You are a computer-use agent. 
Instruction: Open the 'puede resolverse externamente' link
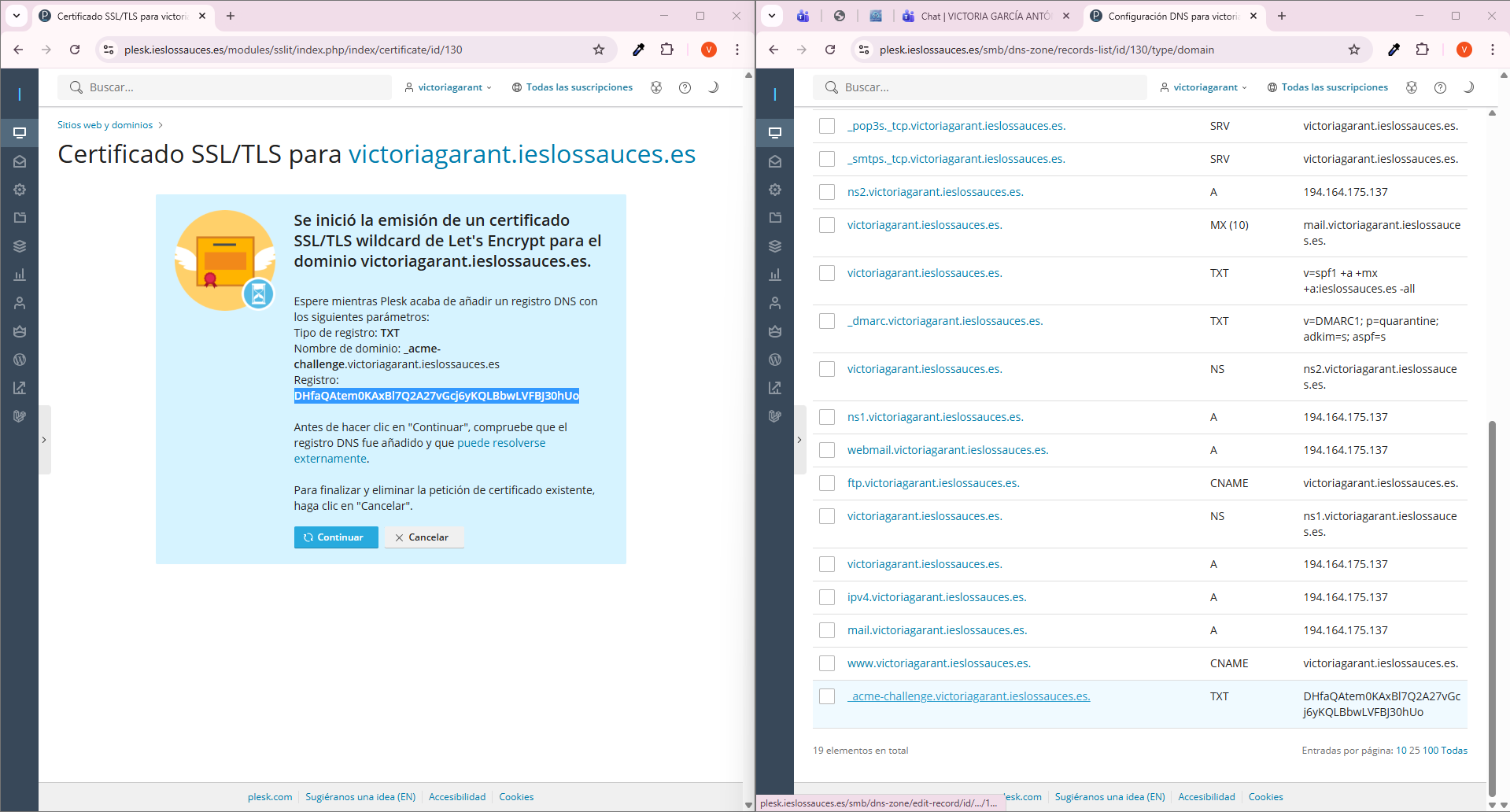(500, 443)
